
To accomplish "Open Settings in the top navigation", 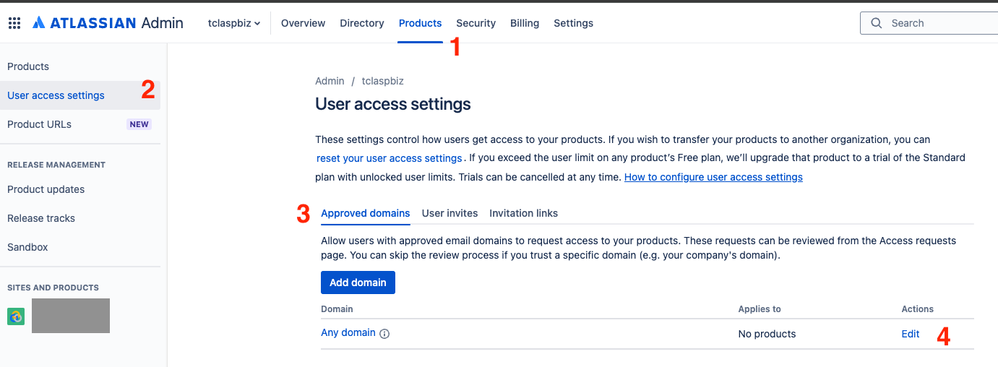I will [573, 24].
